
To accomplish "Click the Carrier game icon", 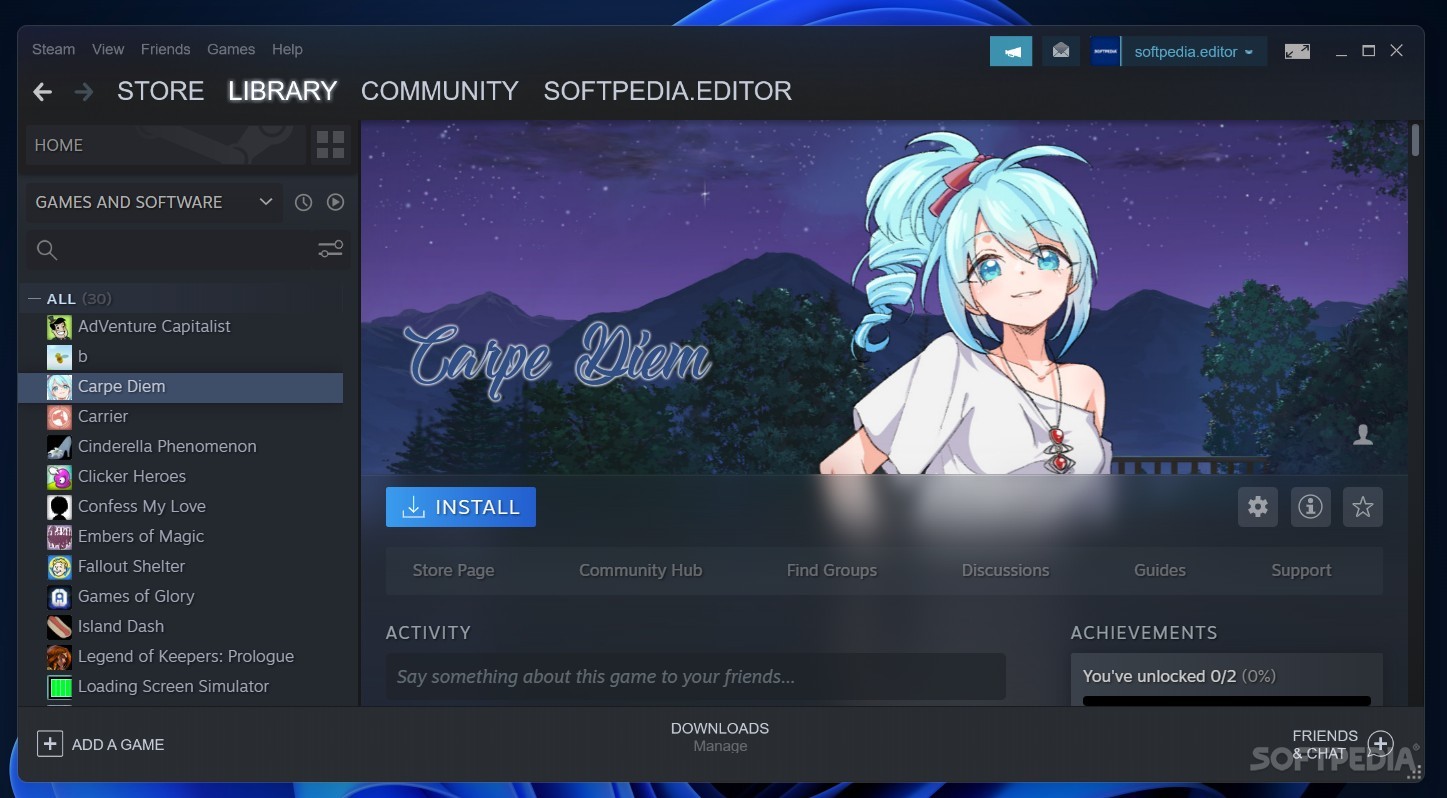I will pos(59,417).
